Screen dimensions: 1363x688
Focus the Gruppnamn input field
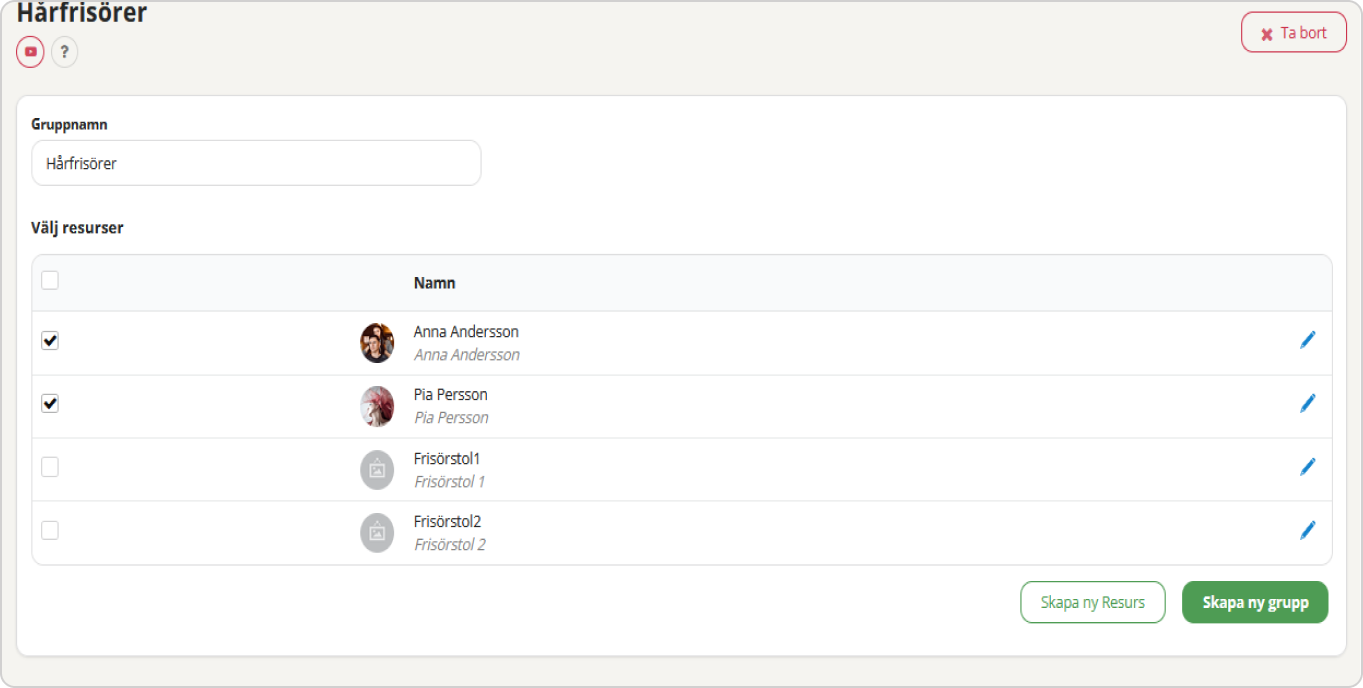point(256,163)
